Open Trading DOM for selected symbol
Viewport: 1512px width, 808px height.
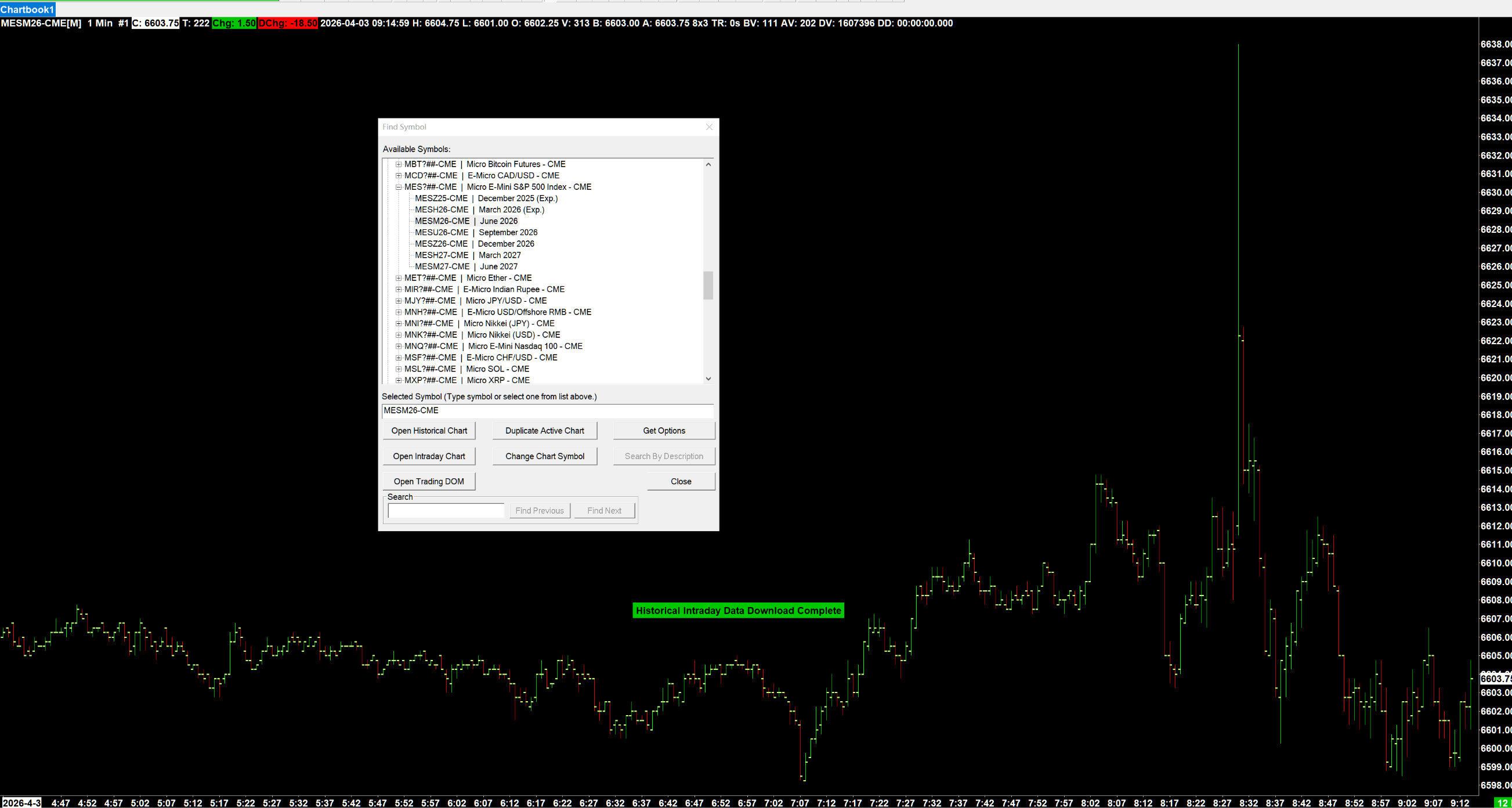(x=429, y=482)
